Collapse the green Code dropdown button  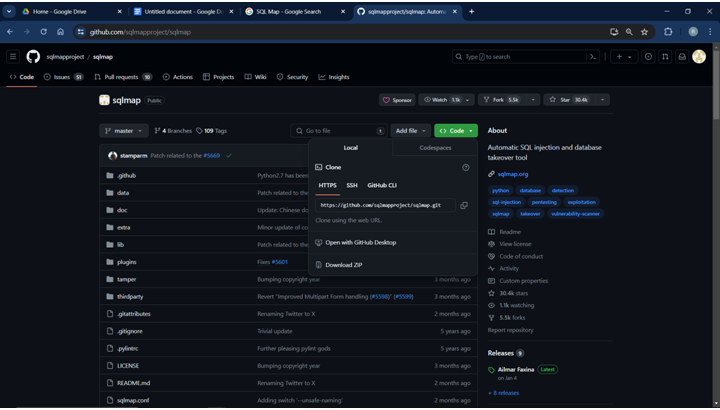(x=455, y=131)
